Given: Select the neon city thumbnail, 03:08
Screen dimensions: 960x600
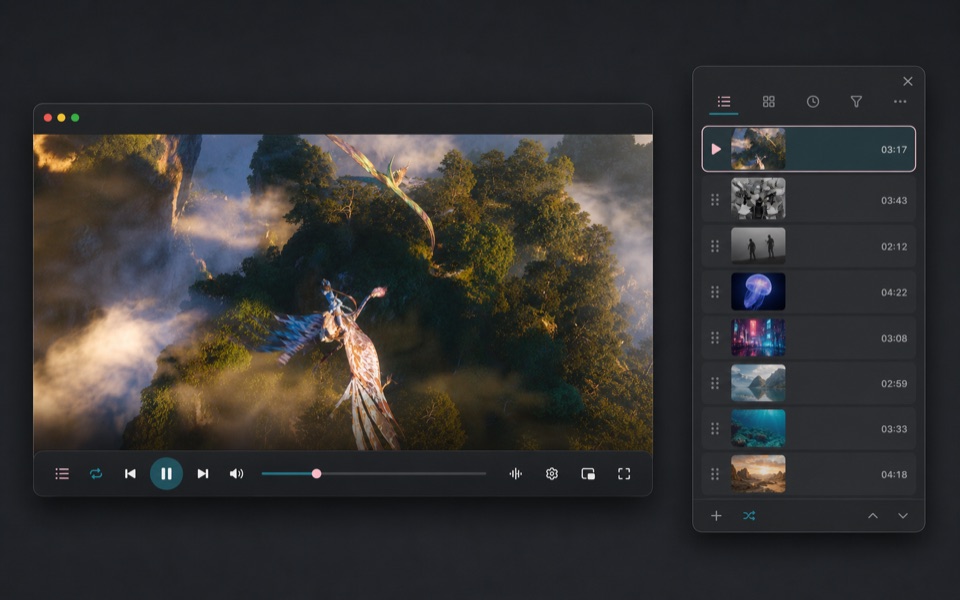Looking at the screenshot, I should click(758, 338).
